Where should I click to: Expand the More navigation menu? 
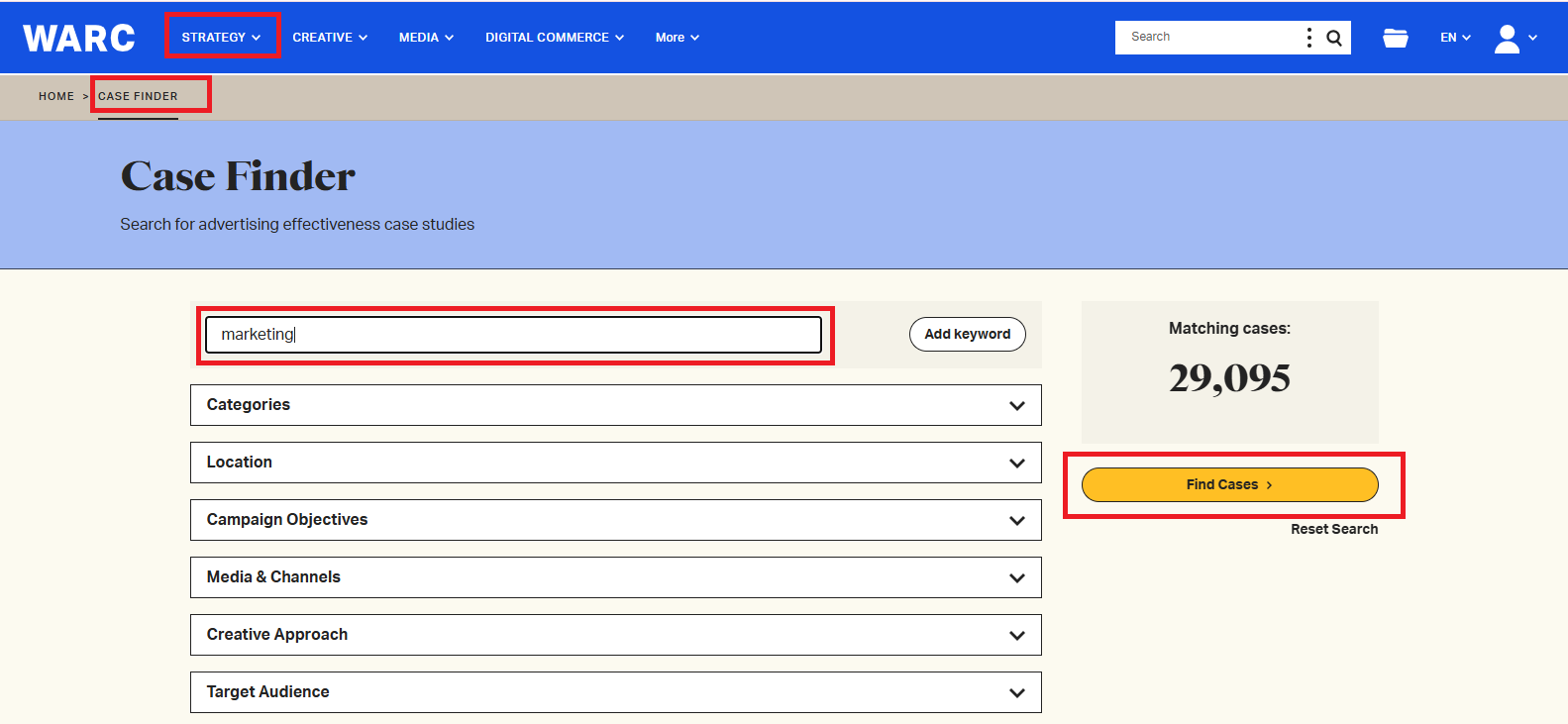pyautogui.click(x=678, y=38)
